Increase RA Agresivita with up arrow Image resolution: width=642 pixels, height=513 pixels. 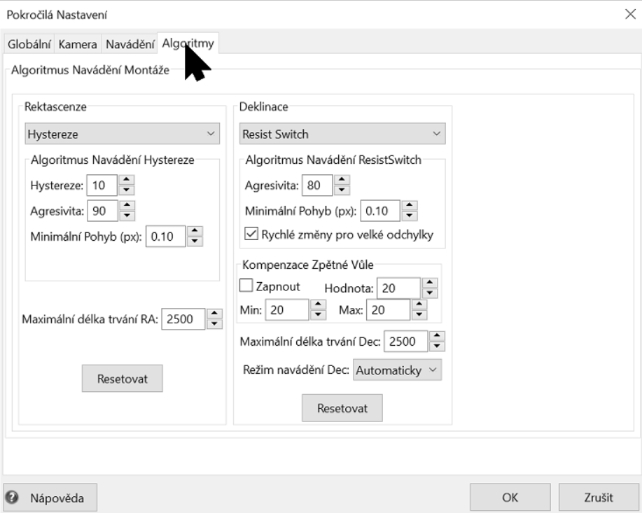127,206
